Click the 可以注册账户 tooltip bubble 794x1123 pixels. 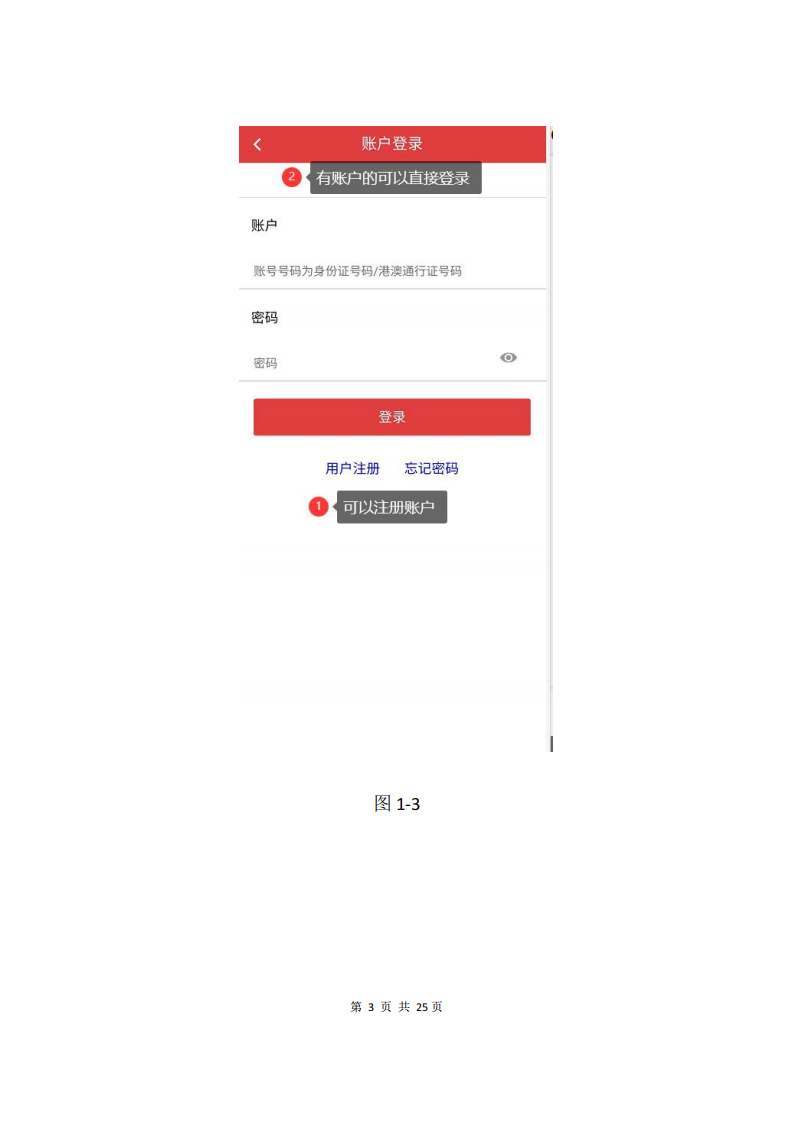(x=392, y=507)
